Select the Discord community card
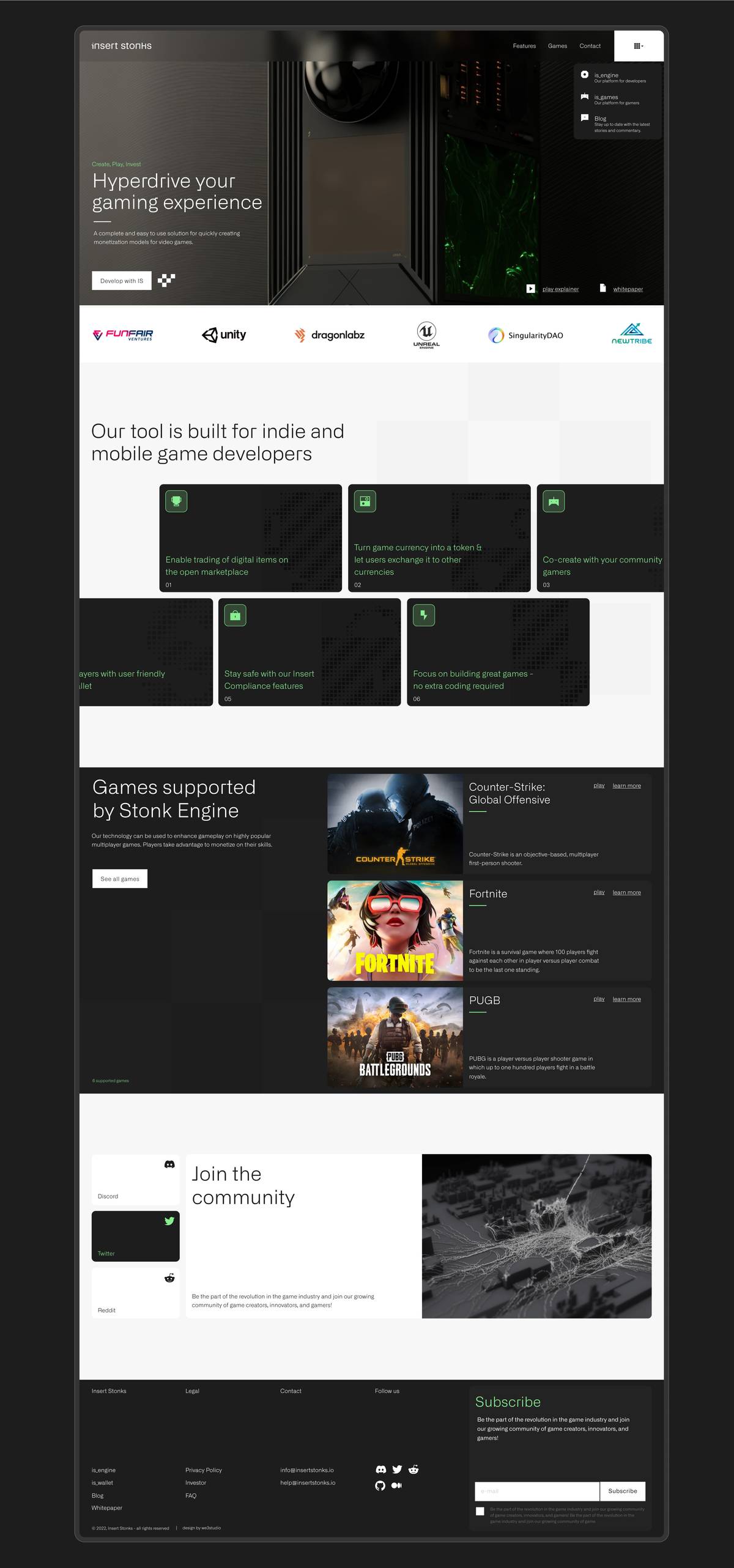734x1568 pixels. click(136, 1180)
